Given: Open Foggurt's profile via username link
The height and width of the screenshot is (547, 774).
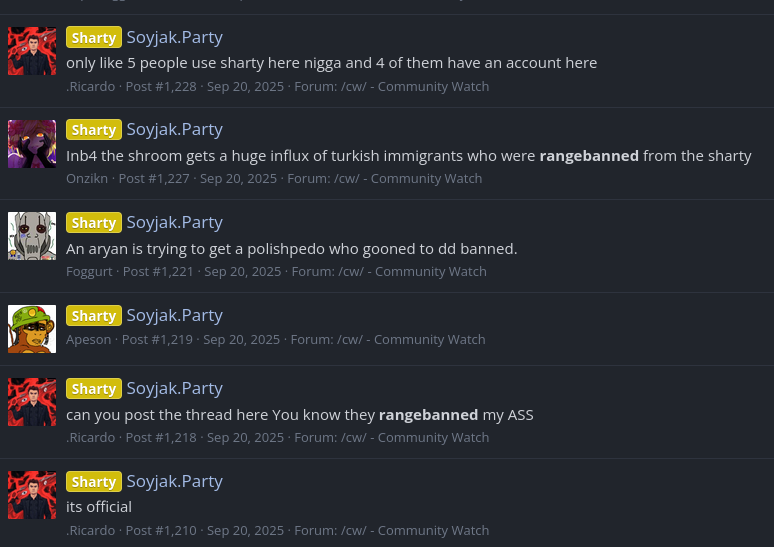Looking at the screenshot, I should [90, 271].
